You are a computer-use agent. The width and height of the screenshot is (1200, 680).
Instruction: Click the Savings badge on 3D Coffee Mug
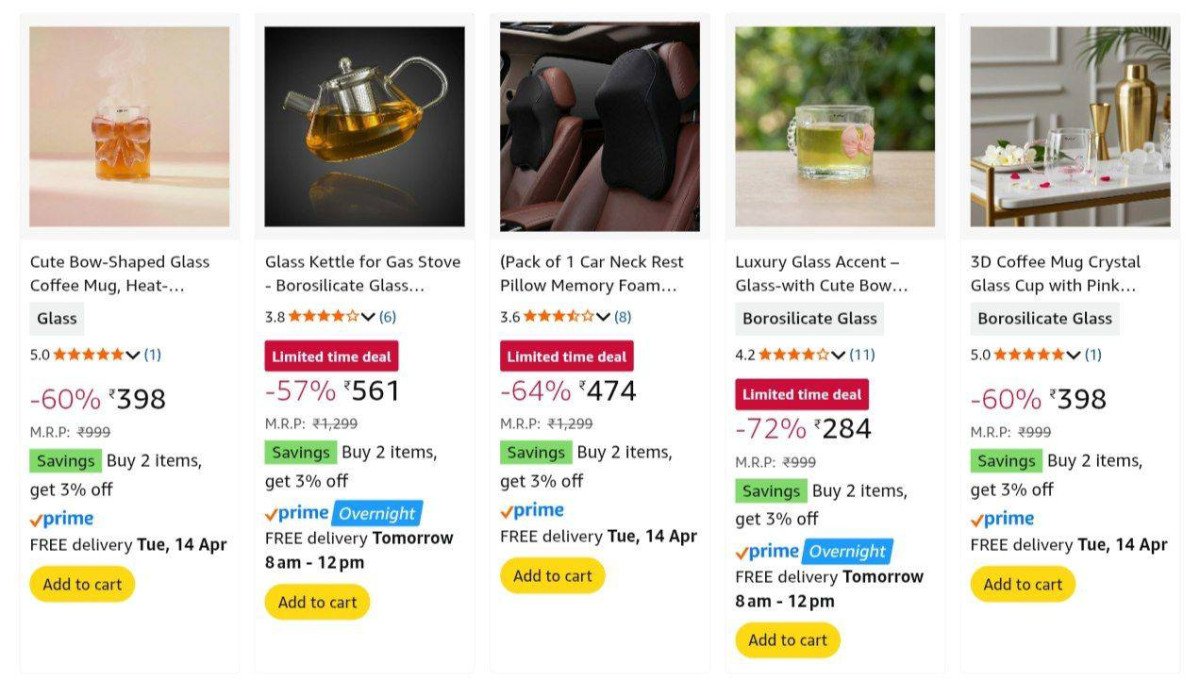pos(1006,461)
